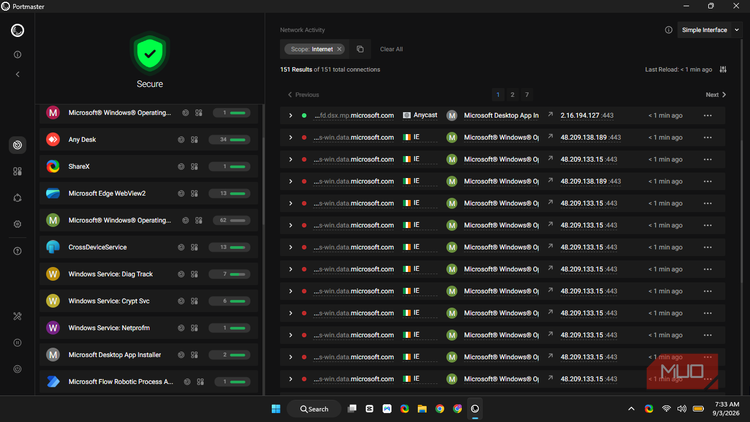Open app settings icon in ShareX row
Viewport: 750px width, 422px height.
[194, 167]
